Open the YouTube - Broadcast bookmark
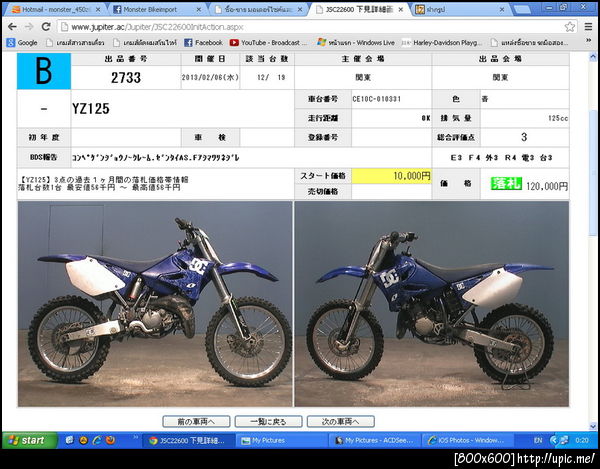Image resolution: width=600 pixels, height=469 pixels. pyautogui.click(x=268, y=42)
